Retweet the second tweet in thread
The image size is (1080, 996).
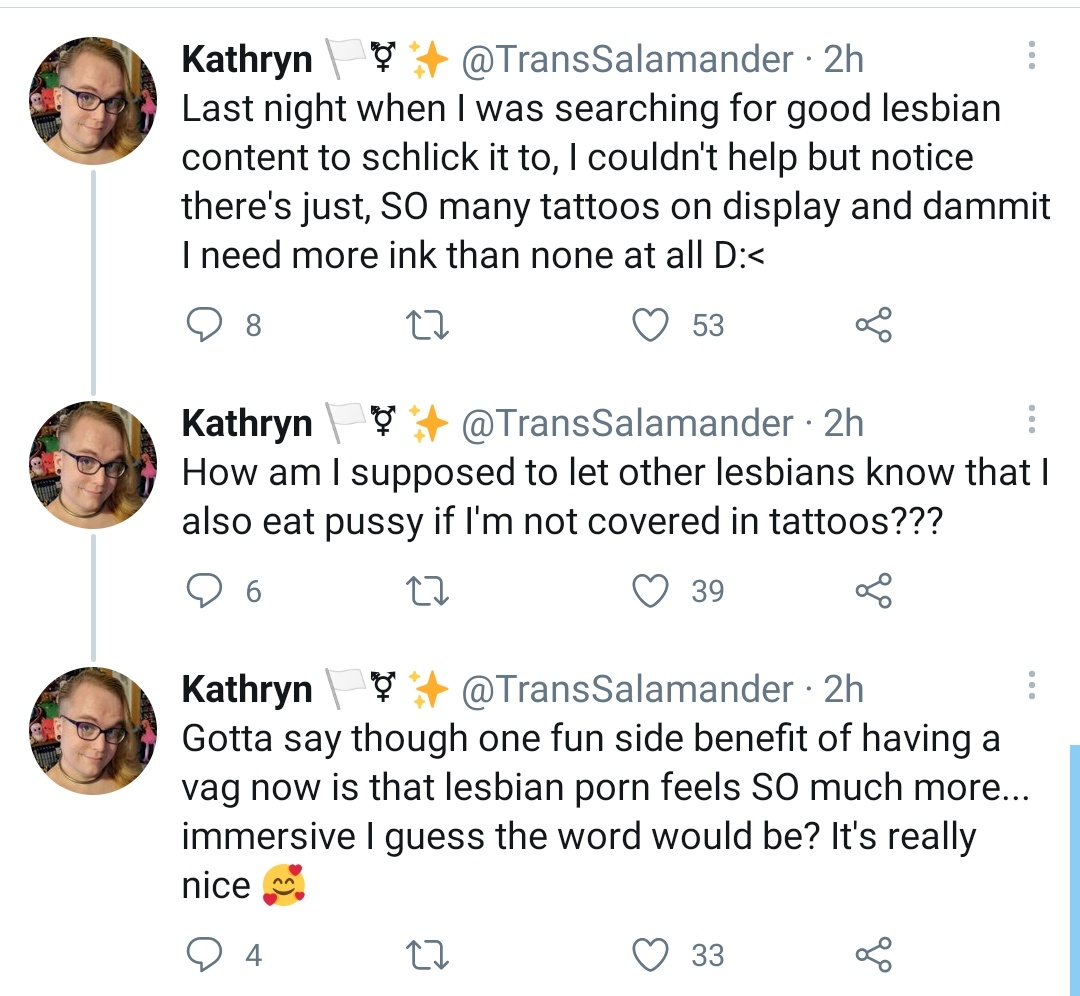[x=427, y=591]
